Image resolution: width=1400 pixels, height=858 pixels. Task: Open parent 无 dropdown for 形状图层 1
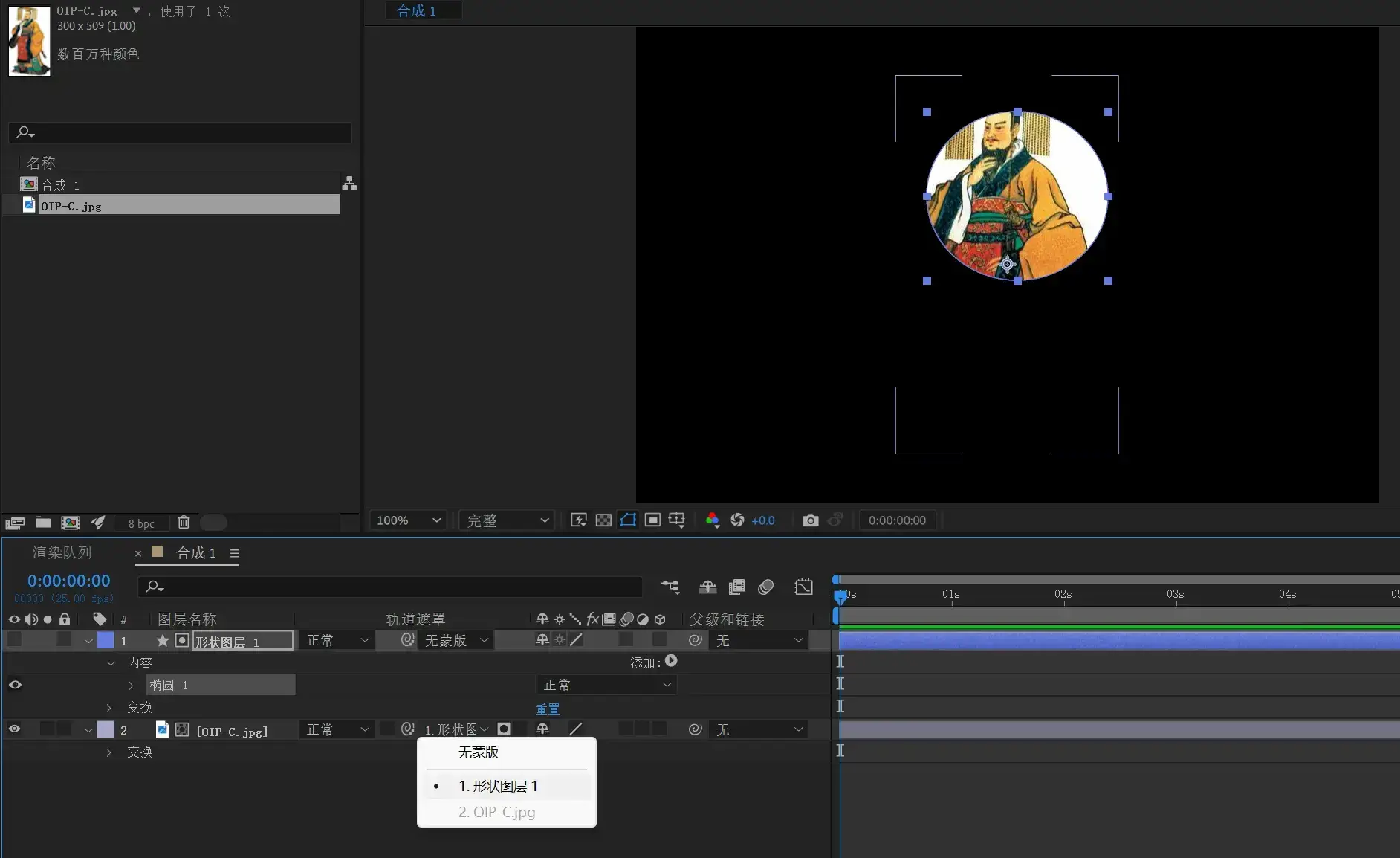pyautogui.click(x=758, y=640)
